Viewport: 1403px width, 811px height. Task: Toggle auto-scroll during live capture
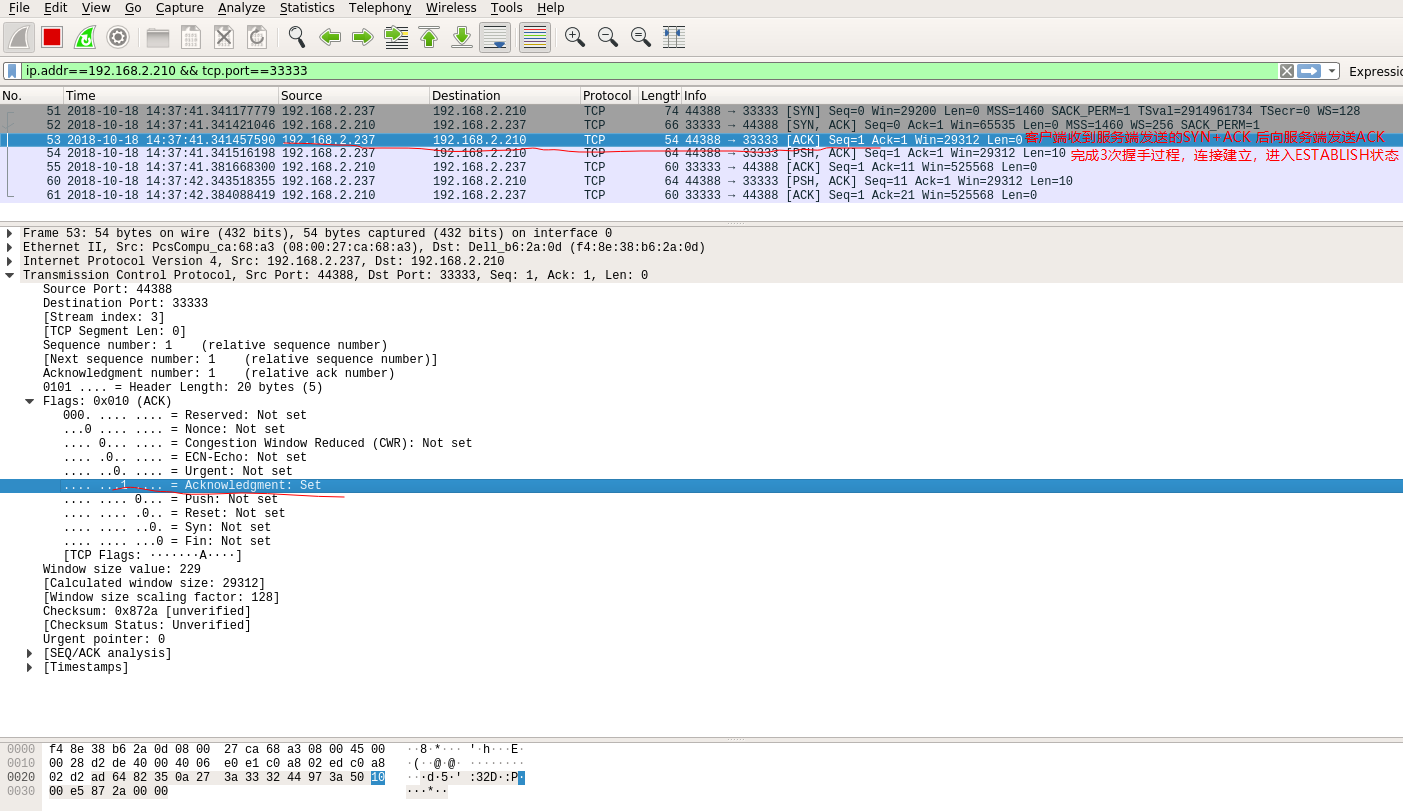pos(495,37)
